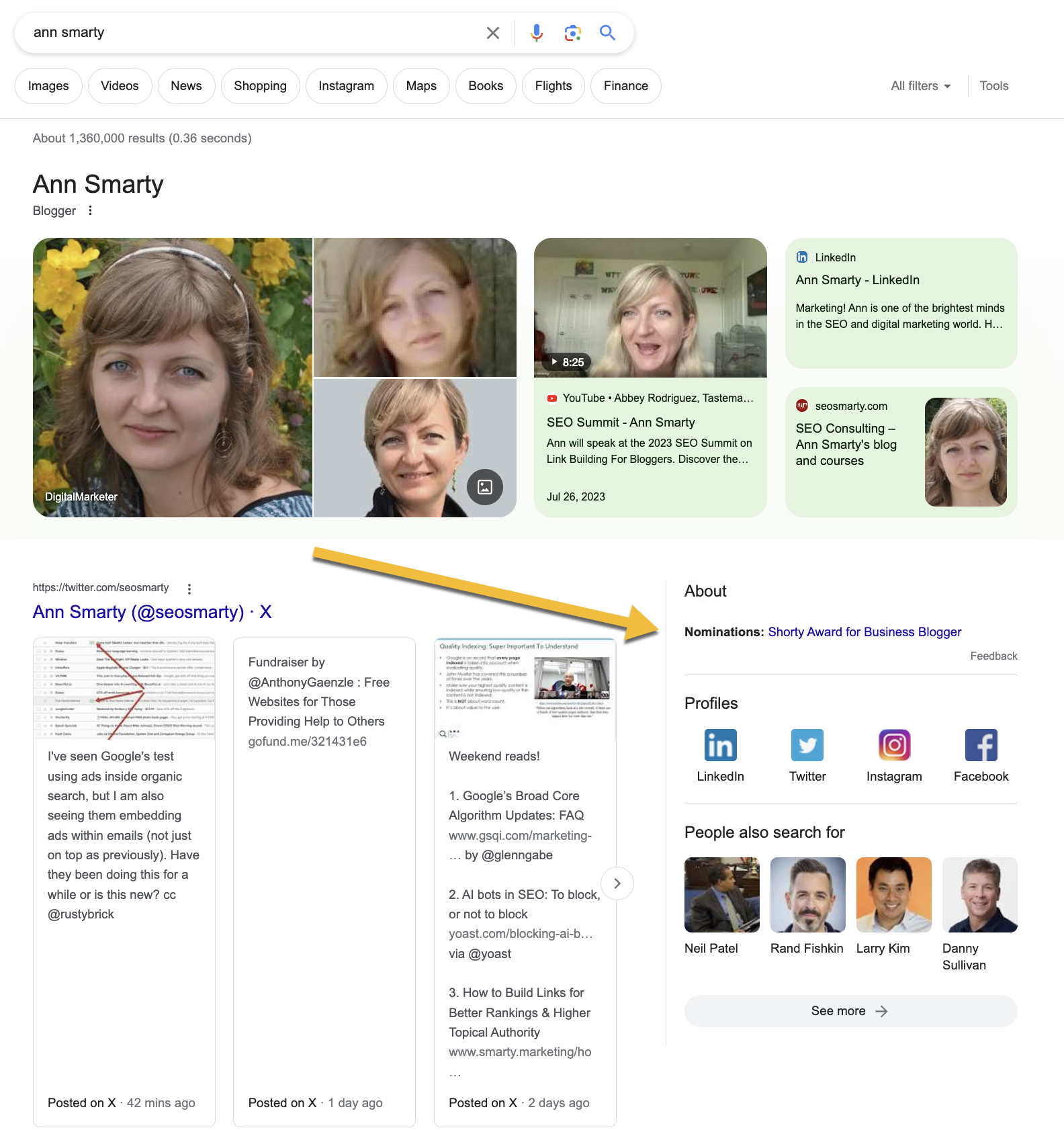Select Rand Fishkin in People also search for
This screenshot has width=1064, height=1130.
tap(807, 906)
